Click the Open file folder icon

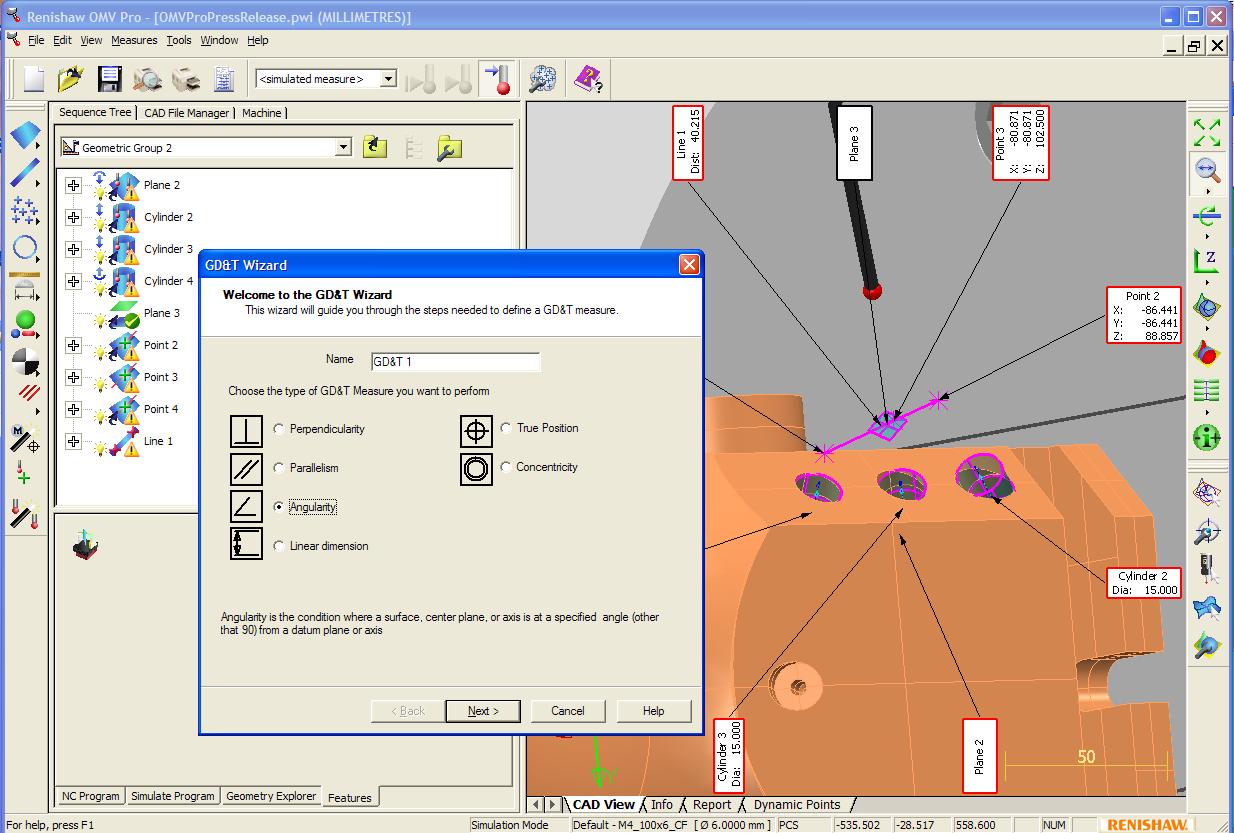[70, 79]
